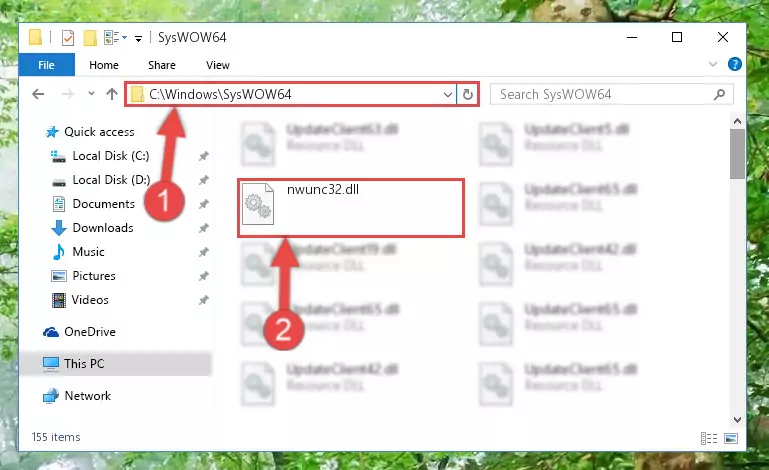Click the scrollbar up arrow
Screen dimensions: 769x470
point(737,121)
